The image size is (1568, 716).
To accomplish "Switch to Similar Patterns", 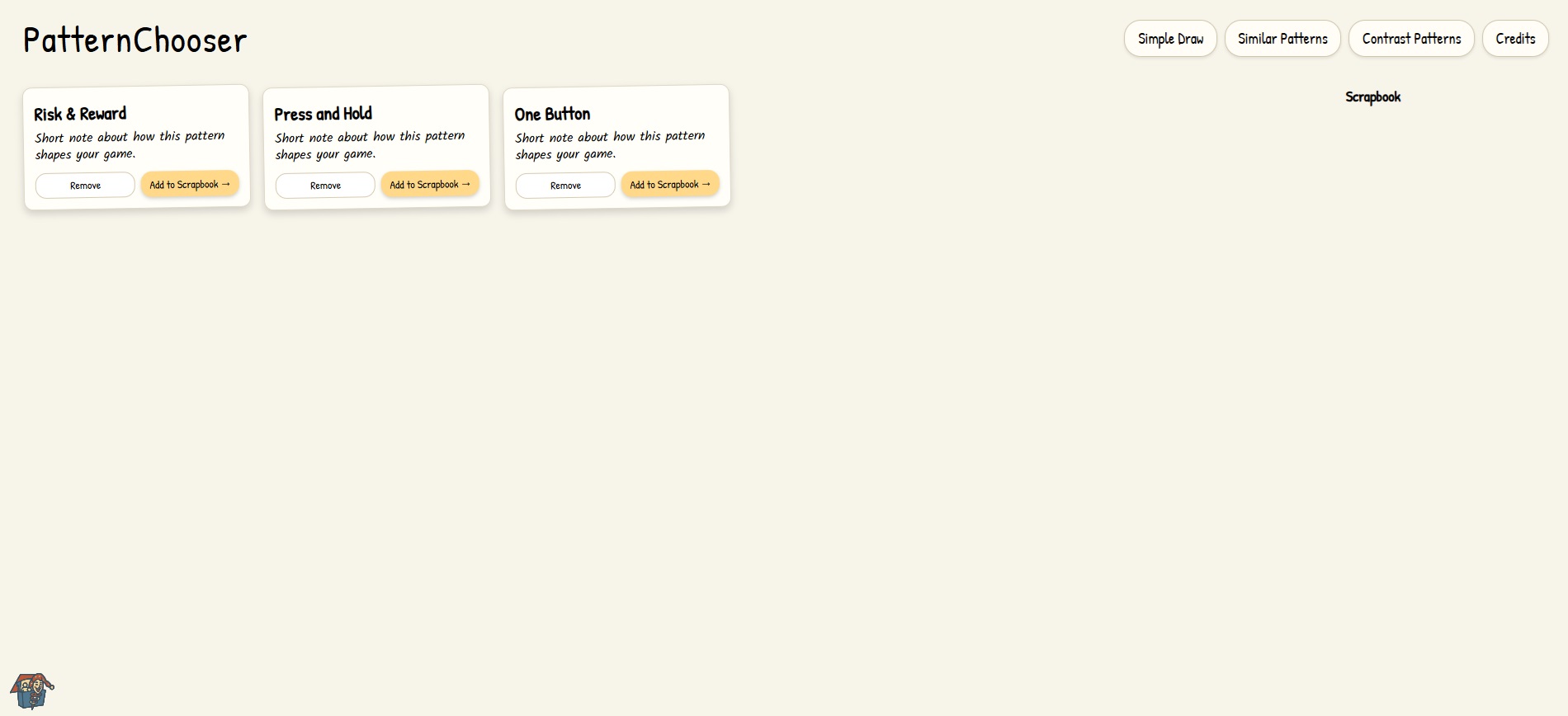I will (1282, 39).
